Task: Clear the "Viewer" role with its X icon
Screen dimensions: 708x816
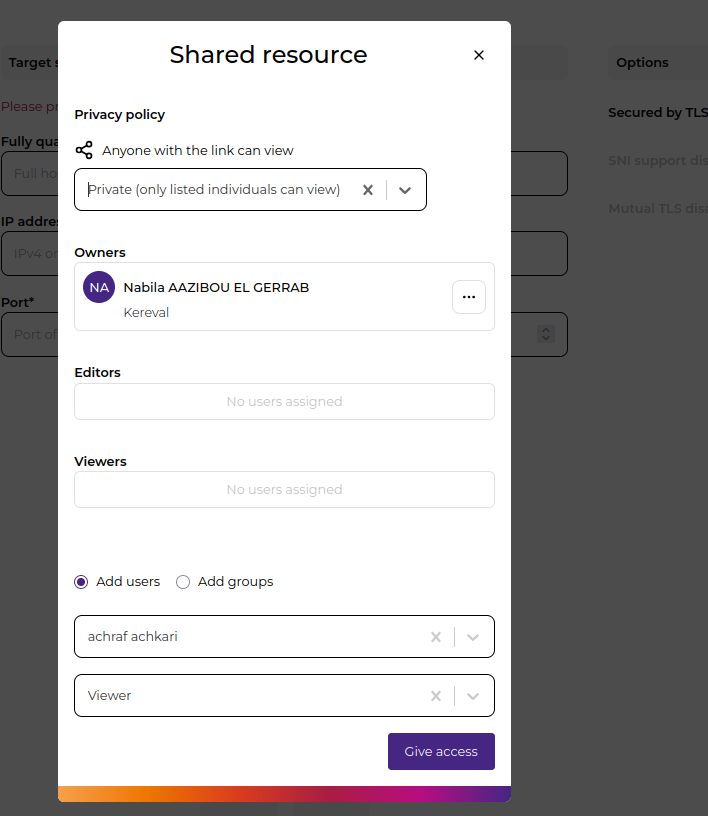Action: click(x=436, y=695)
